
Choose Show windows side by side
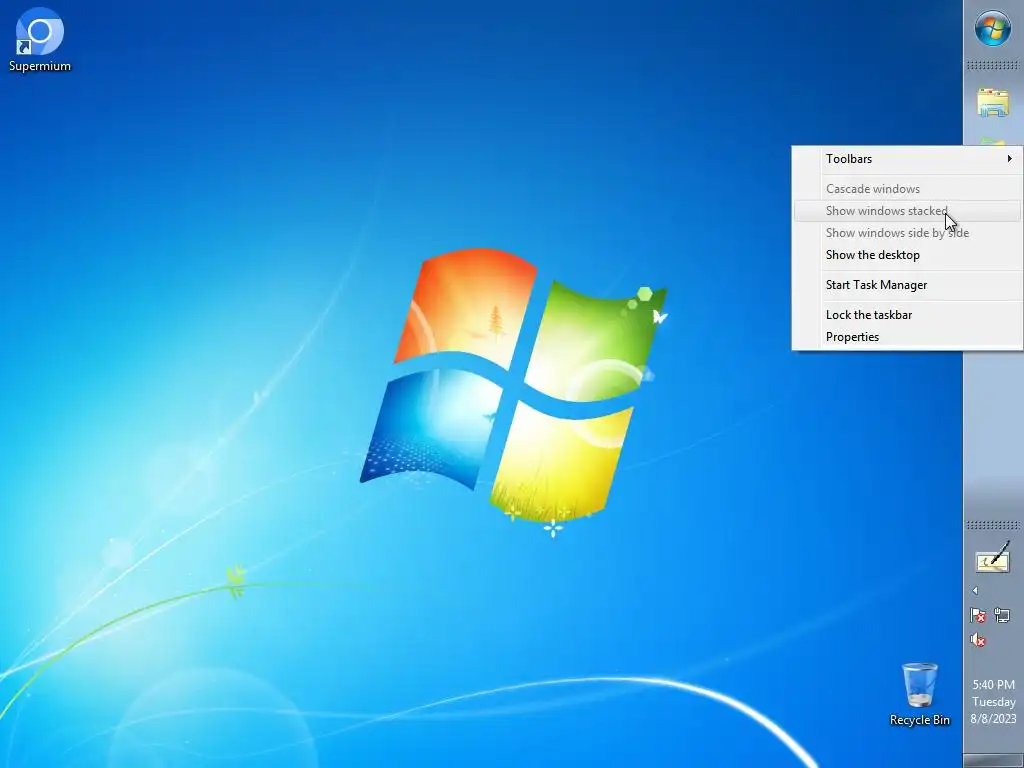tap(908, 233)
